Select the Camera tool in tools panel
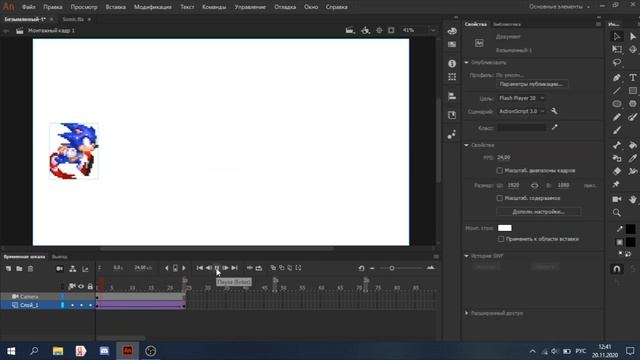 coord(617,199)
